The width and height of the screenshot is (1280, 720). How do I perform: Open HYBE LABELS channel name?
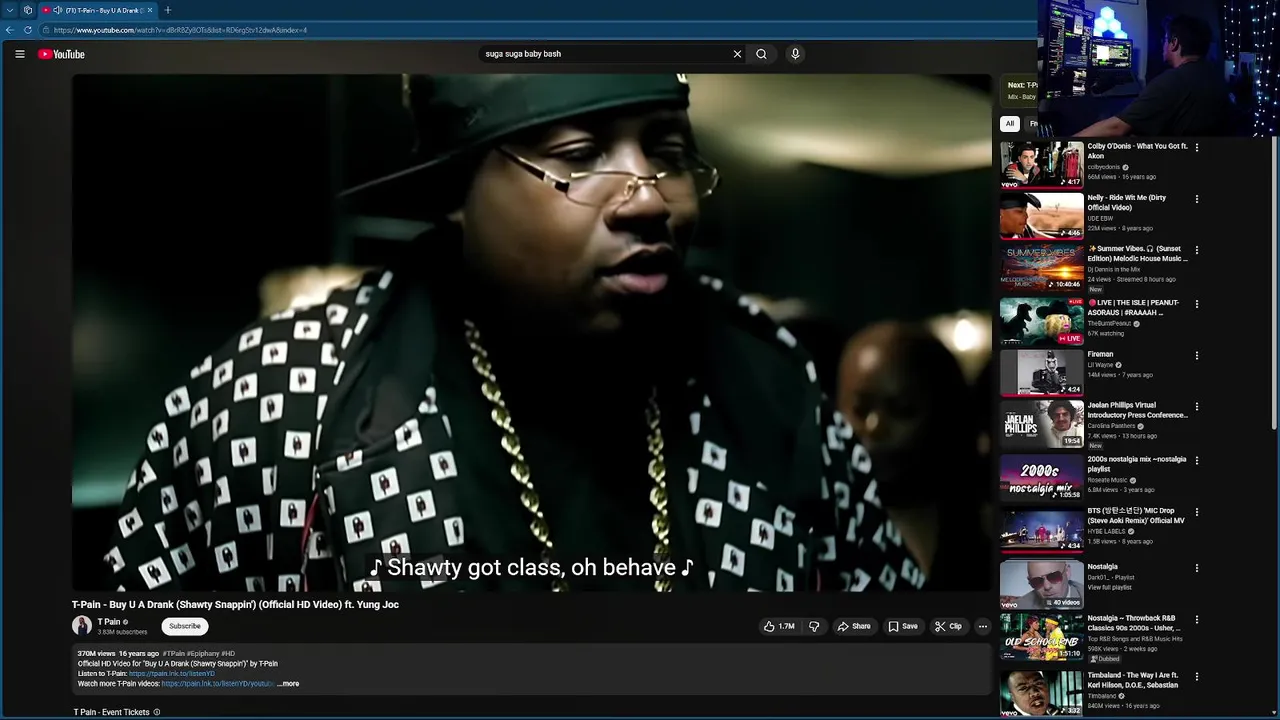click(1106, 531)
